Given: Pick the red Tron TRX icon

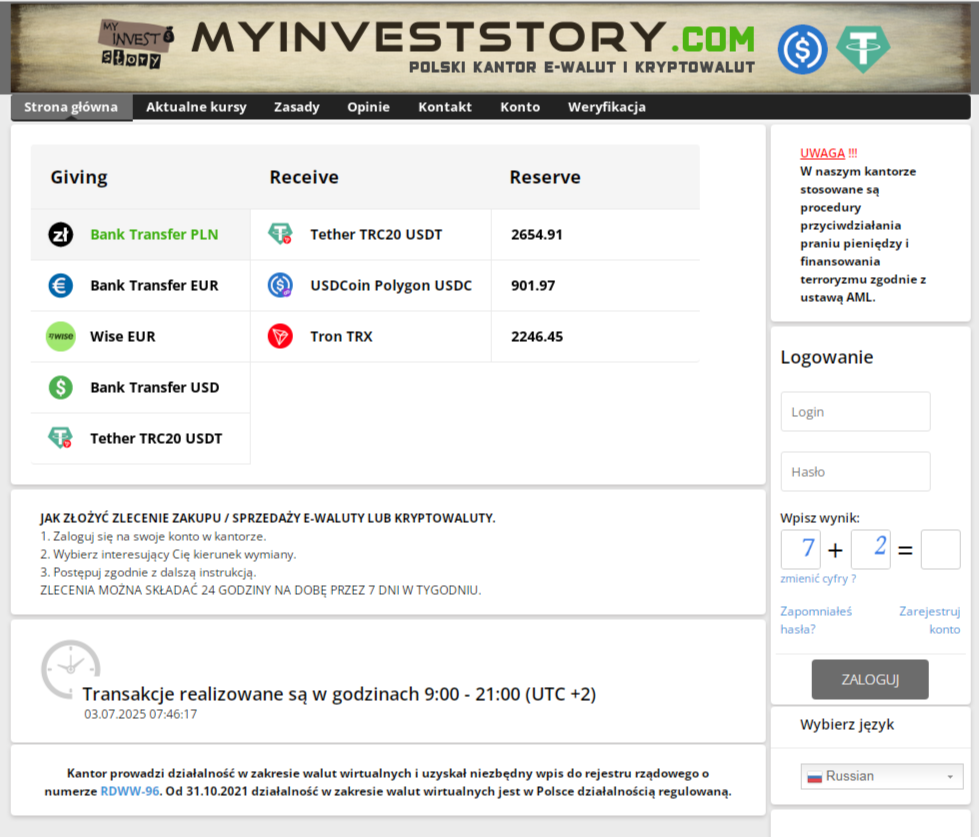Looking at the screenshot, I should 280,337.
